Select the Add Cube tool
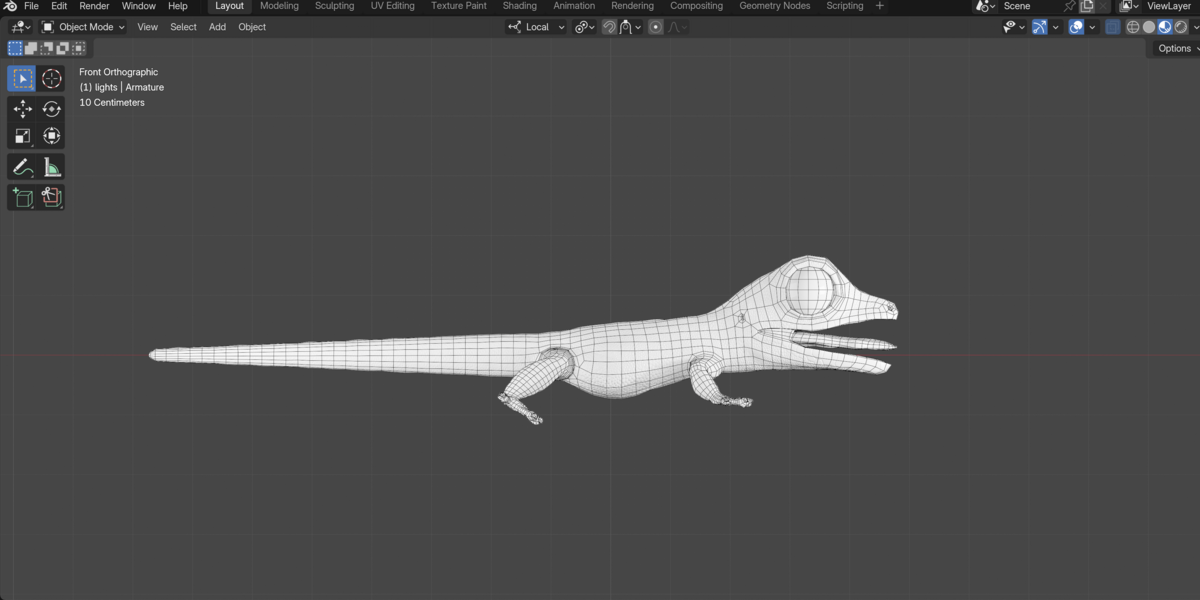 [22, 197]
